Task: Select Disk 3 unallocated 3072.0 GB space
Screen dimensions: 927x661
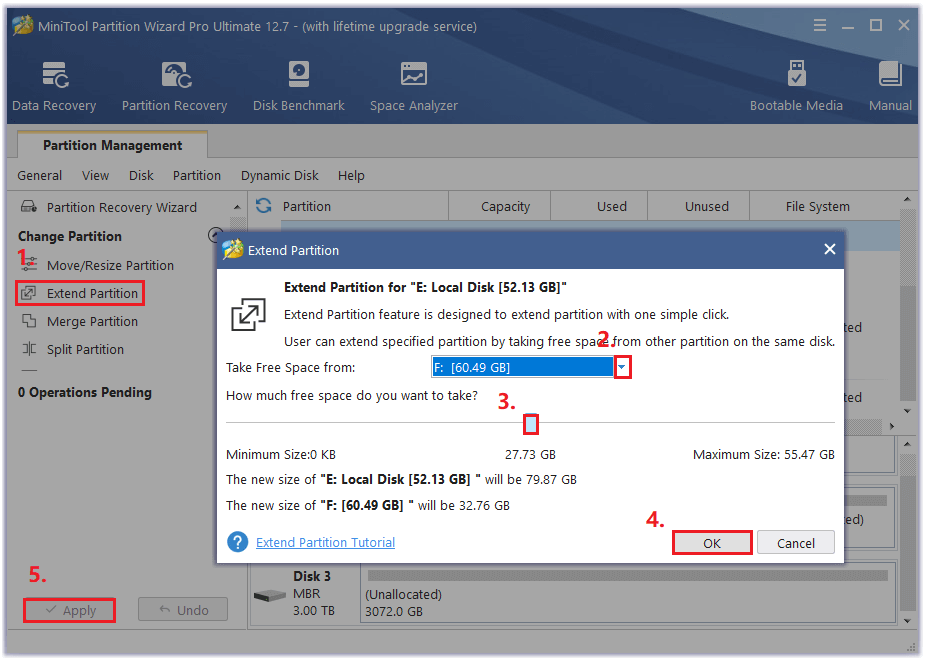Action: [628, 594]
